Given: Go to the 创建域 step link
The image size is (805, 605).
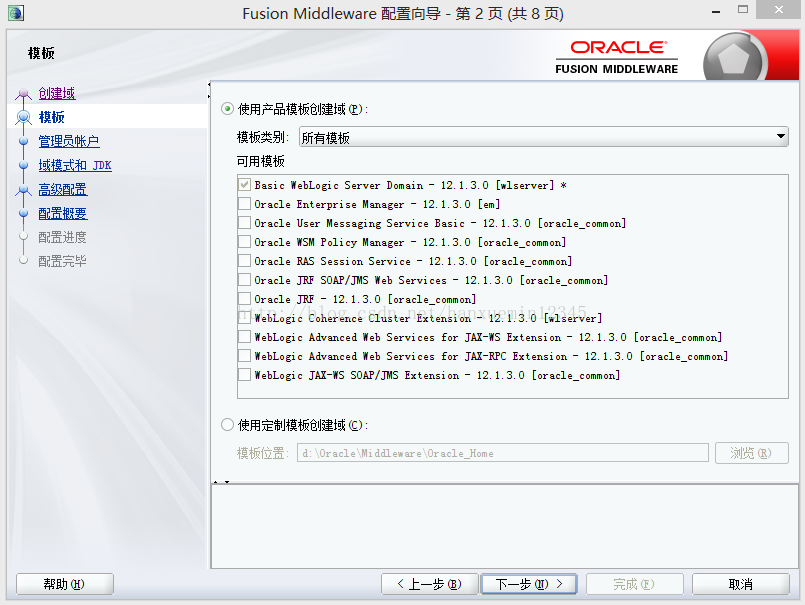Looking at the screenshot, I should [x=57, y=93].
